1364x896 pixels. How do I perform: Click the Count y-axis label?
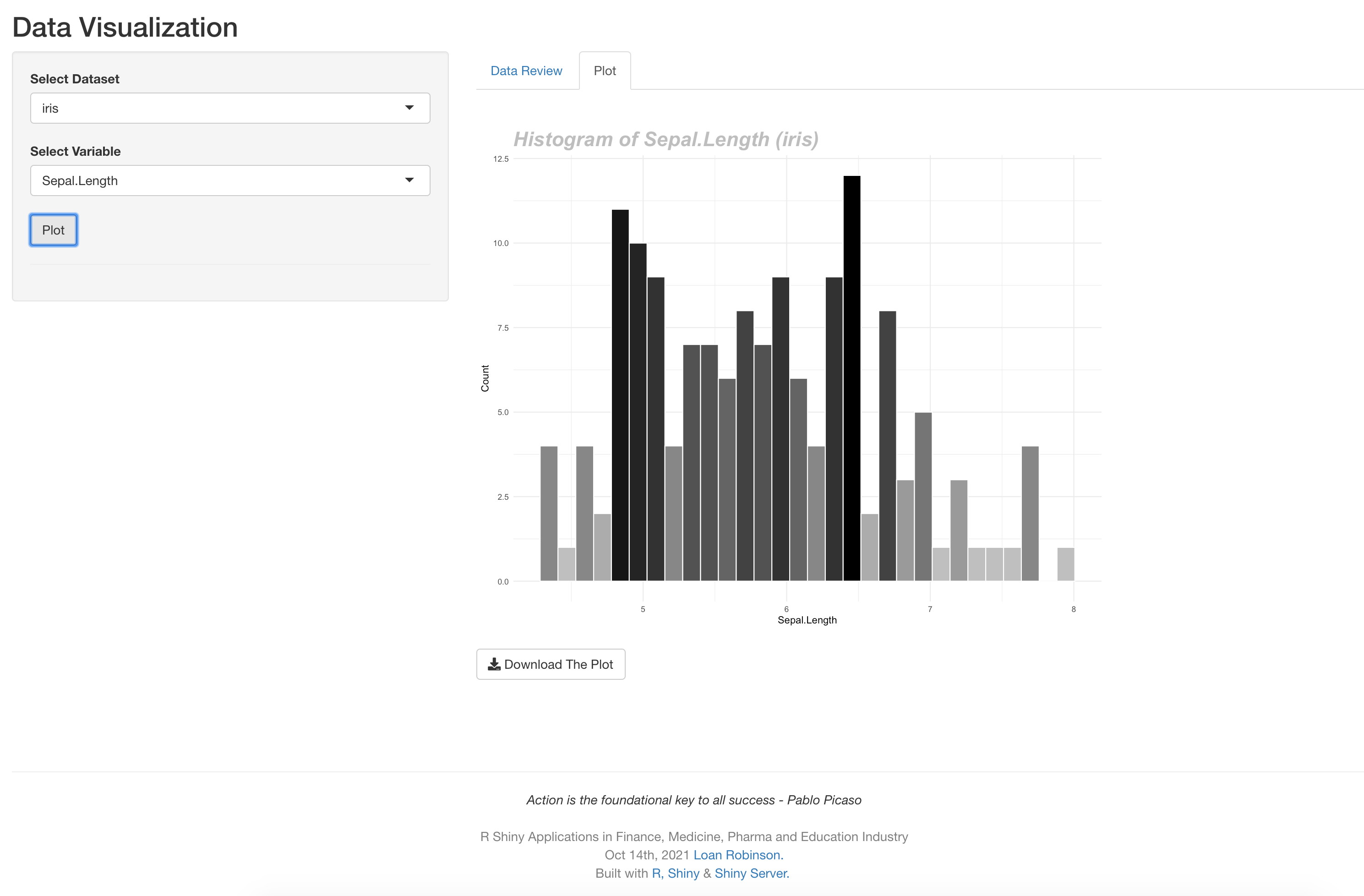(x=485, y=378)
